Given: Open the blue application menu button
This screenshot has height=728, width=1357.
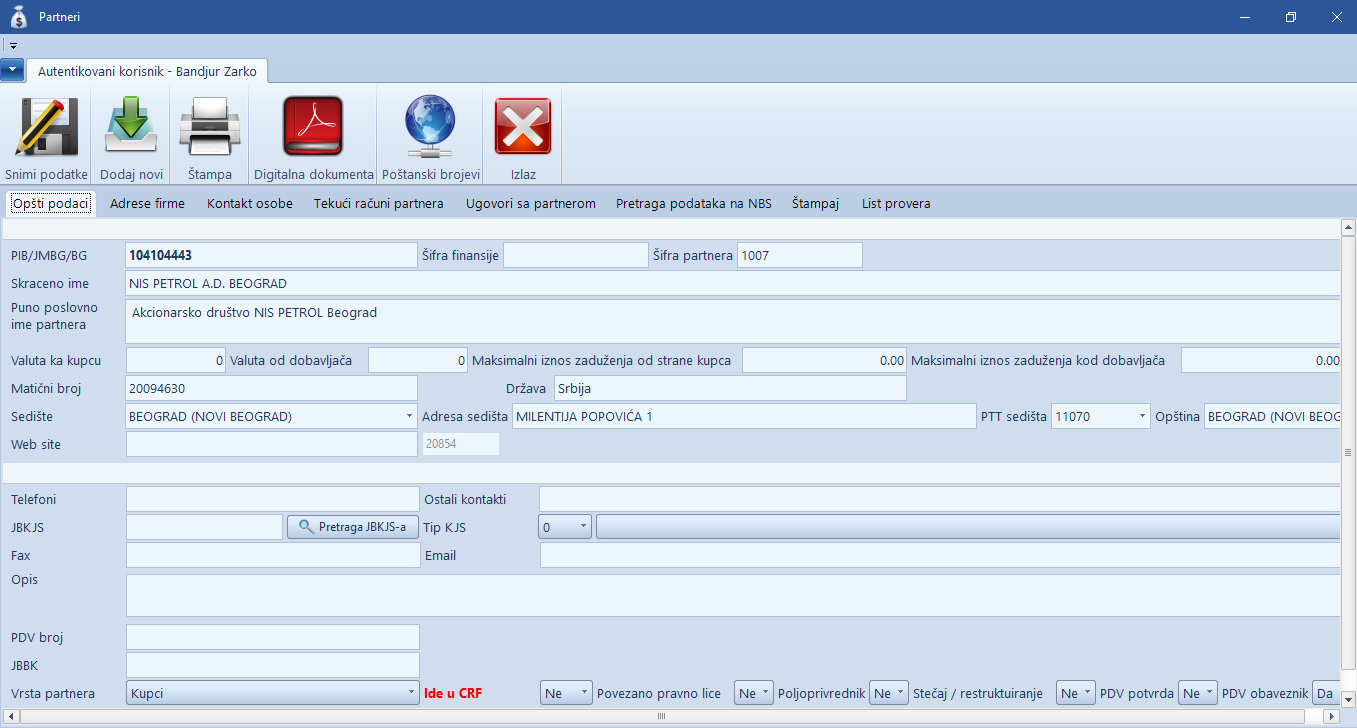Looking at the screenshot, I should pos(12,70).
